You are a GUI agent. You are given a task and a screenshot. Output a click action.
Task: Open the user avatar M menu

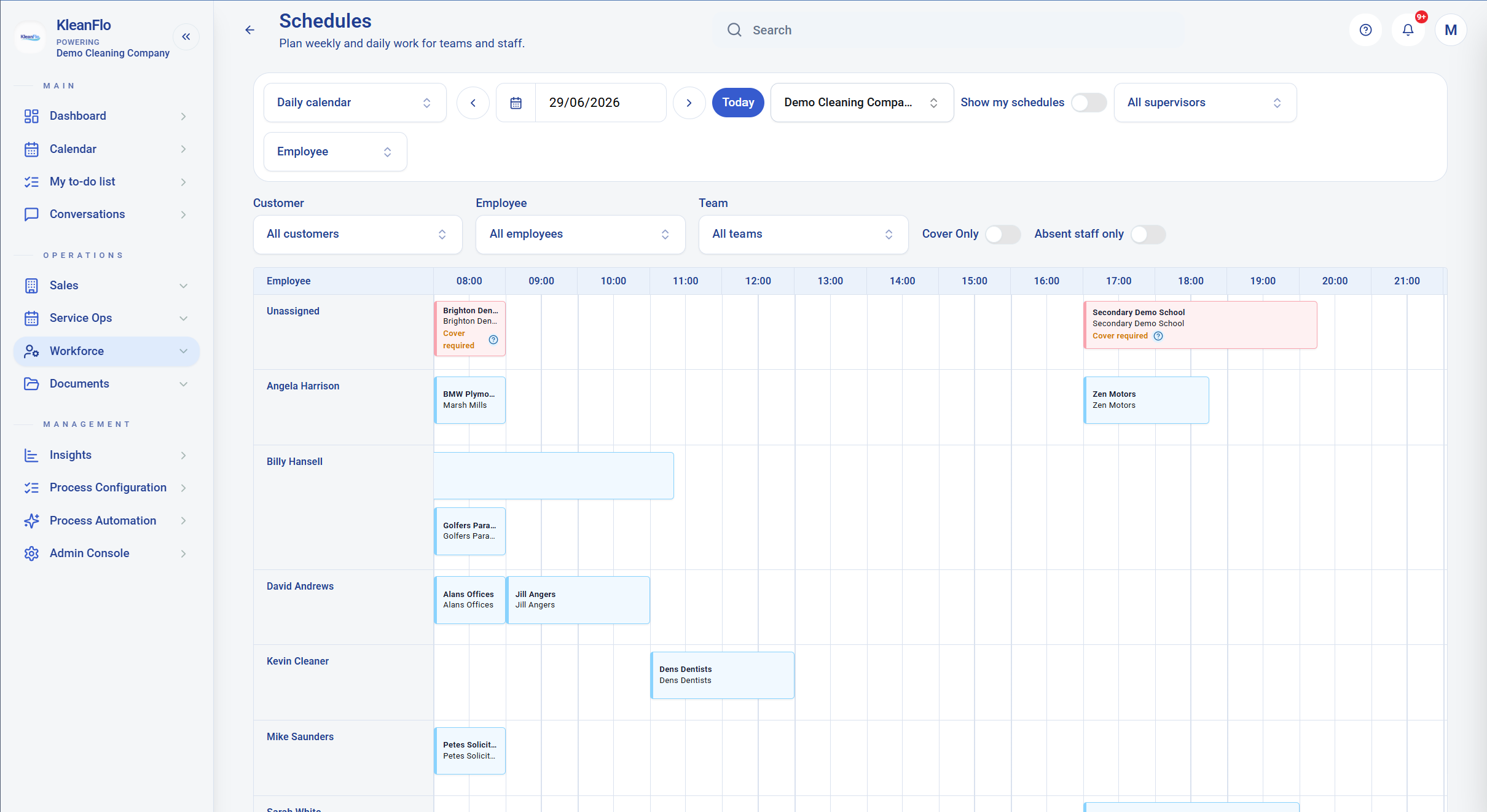point(1451,30)
